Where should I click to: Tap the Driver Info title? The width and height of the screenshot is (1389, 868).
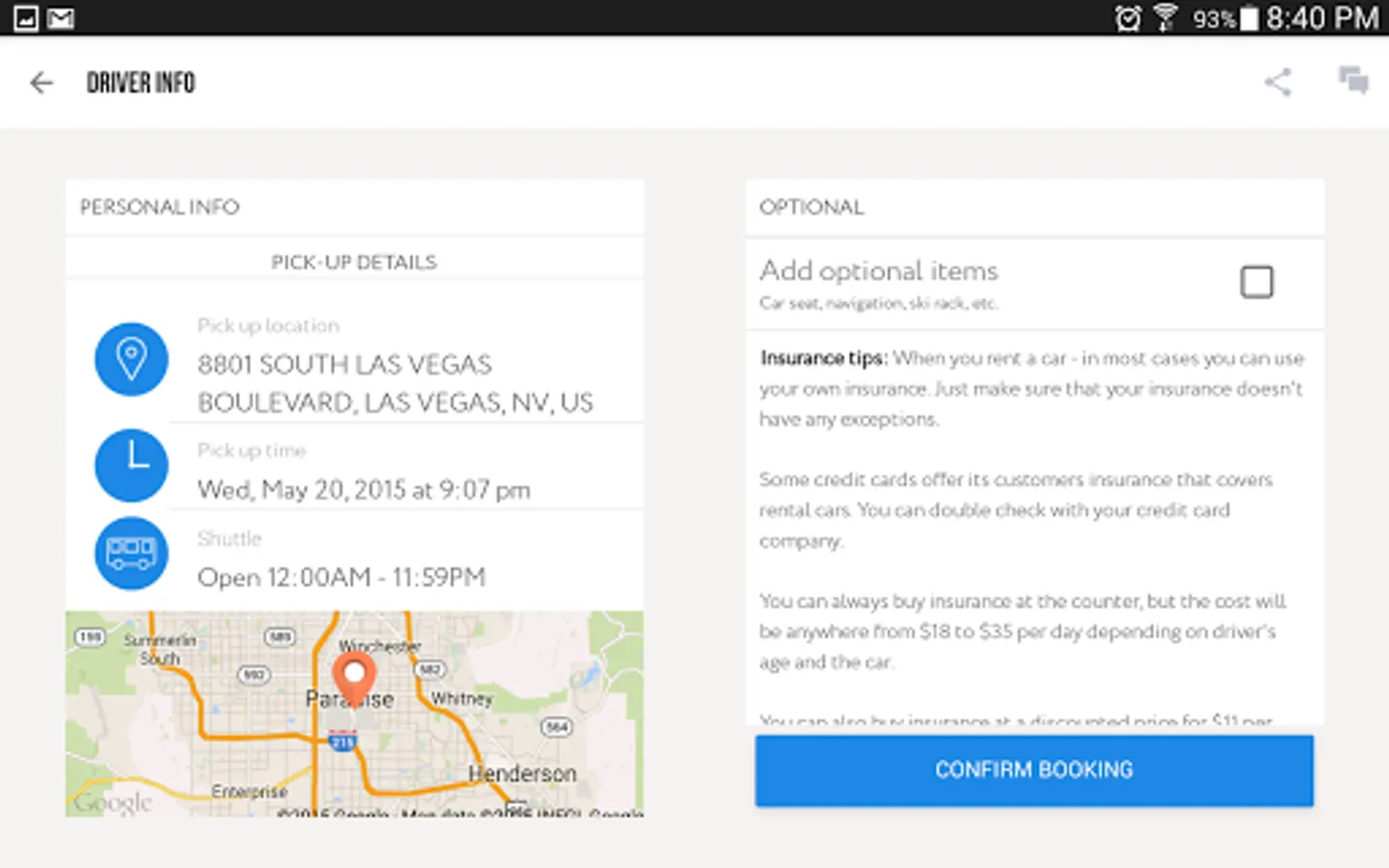coord(141,83)
